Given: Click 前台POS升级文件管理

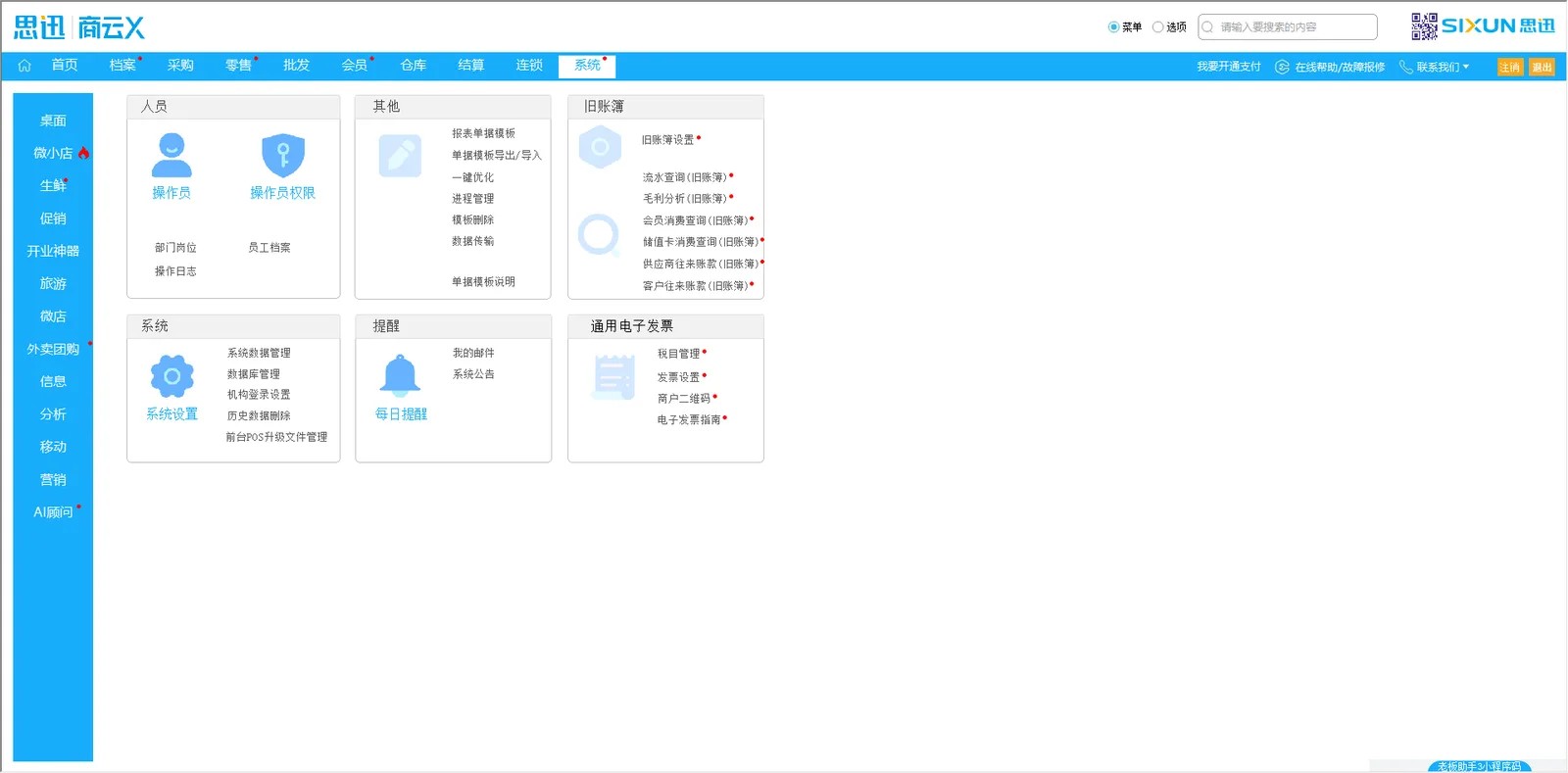Looking at the screenshot, I should pyautogui.click(x=276, y=437).
